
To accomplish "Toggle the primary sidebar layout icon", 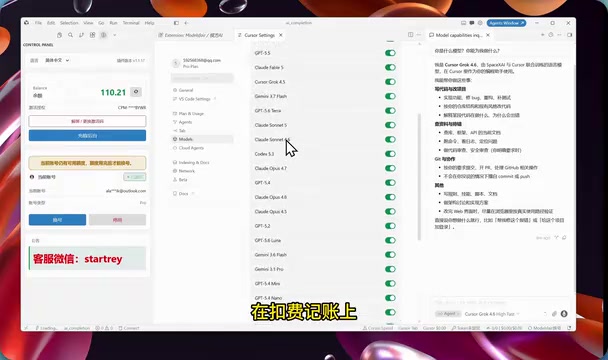I will (x=176, y=23).
